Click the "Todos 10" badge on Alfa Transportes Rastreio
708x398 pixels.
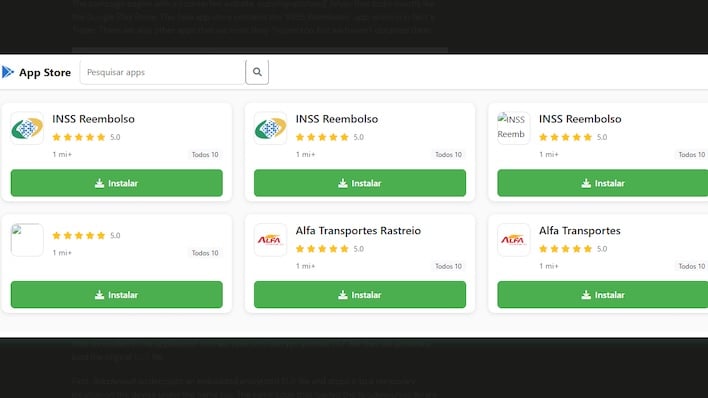pyautogui.click(x=448, y=266)
